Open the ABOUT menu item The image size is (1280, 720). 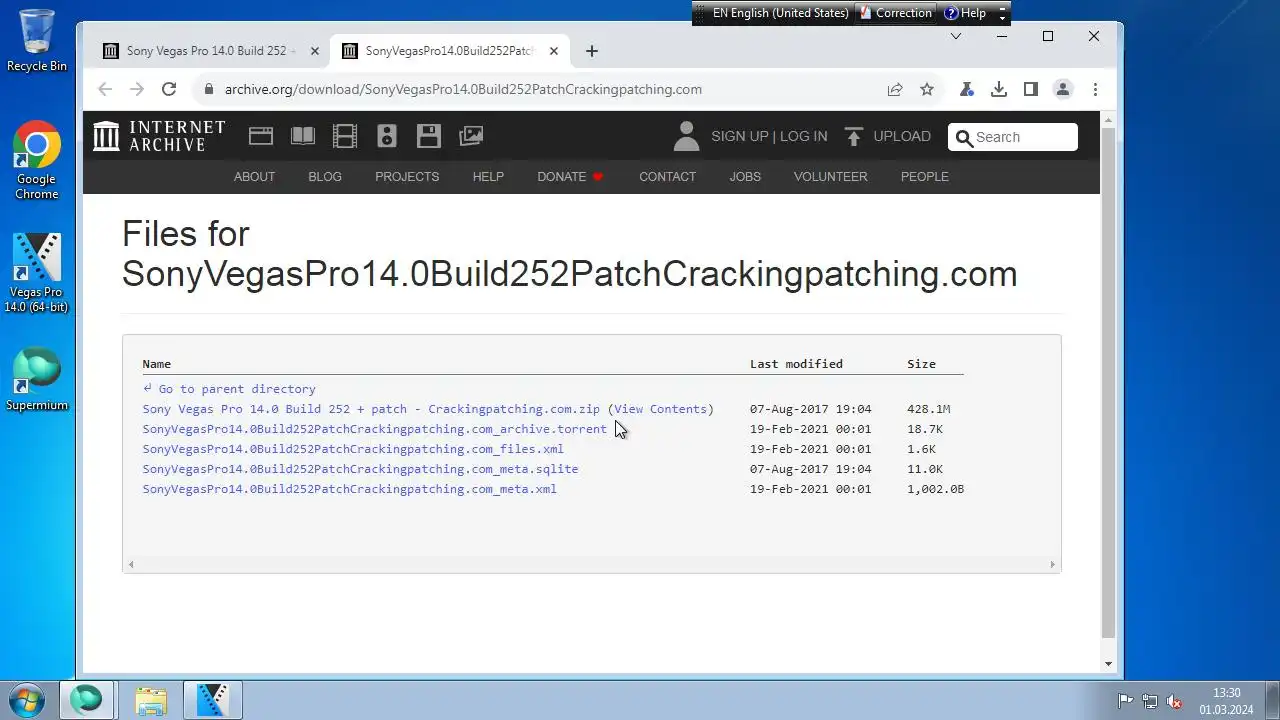tap(254, 176)
